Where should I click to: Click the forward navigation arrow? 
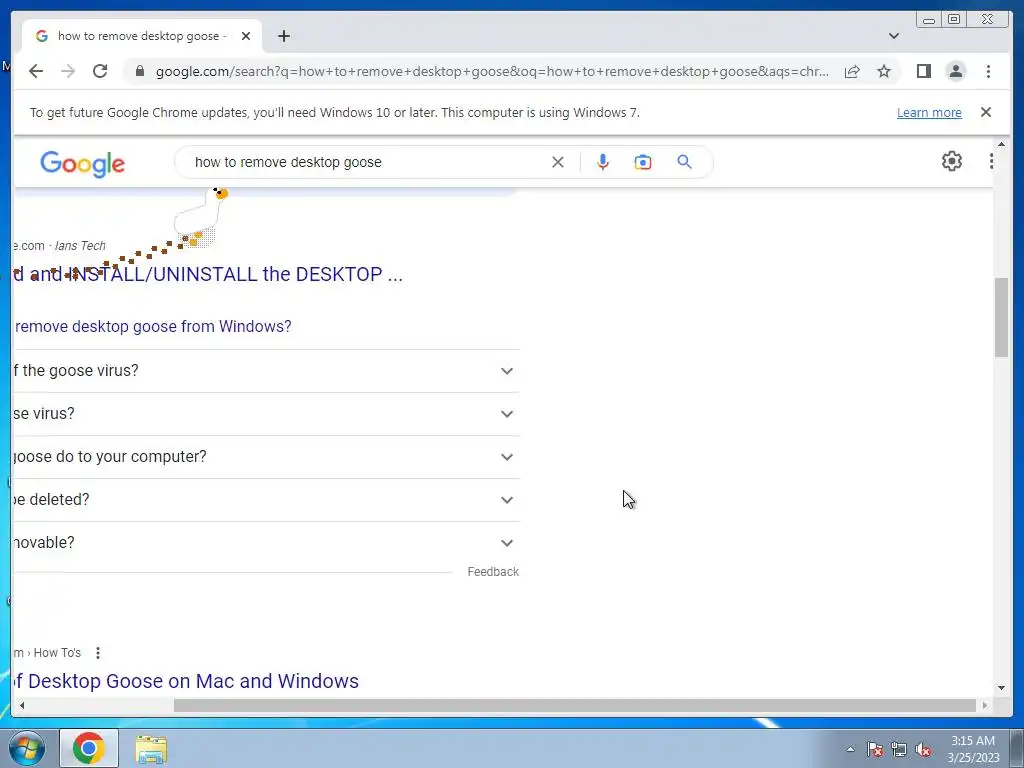click(x=68, y=71)
